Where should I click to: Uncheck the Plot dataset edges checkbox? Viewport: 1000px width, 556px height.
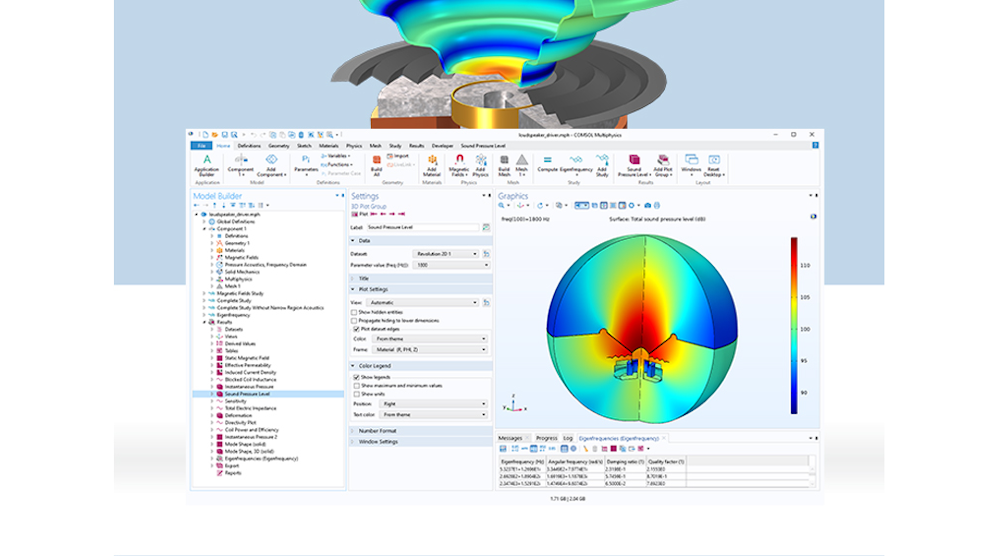tap(355, 328)
